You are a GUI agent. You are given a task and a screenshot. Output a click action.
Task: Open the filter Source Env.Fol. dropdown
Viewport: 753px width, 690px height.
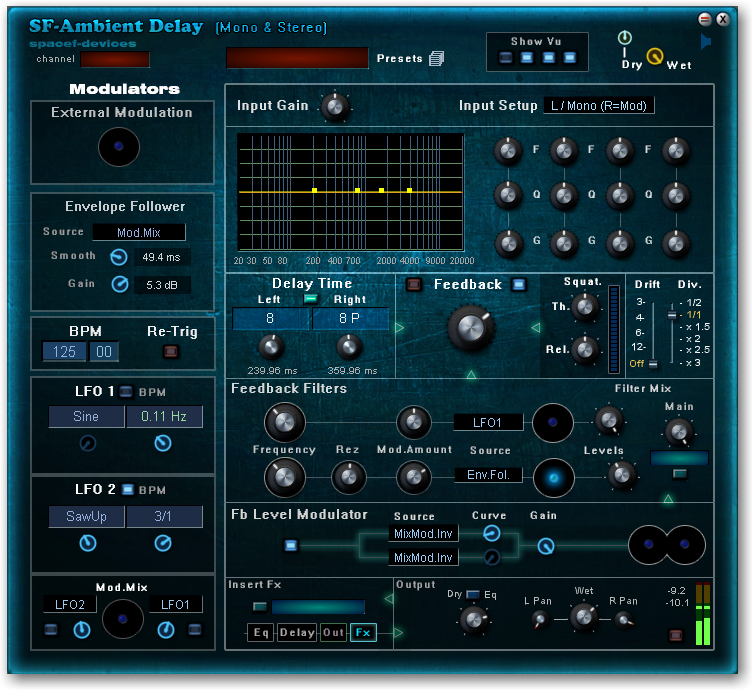(x=488, y=475)
